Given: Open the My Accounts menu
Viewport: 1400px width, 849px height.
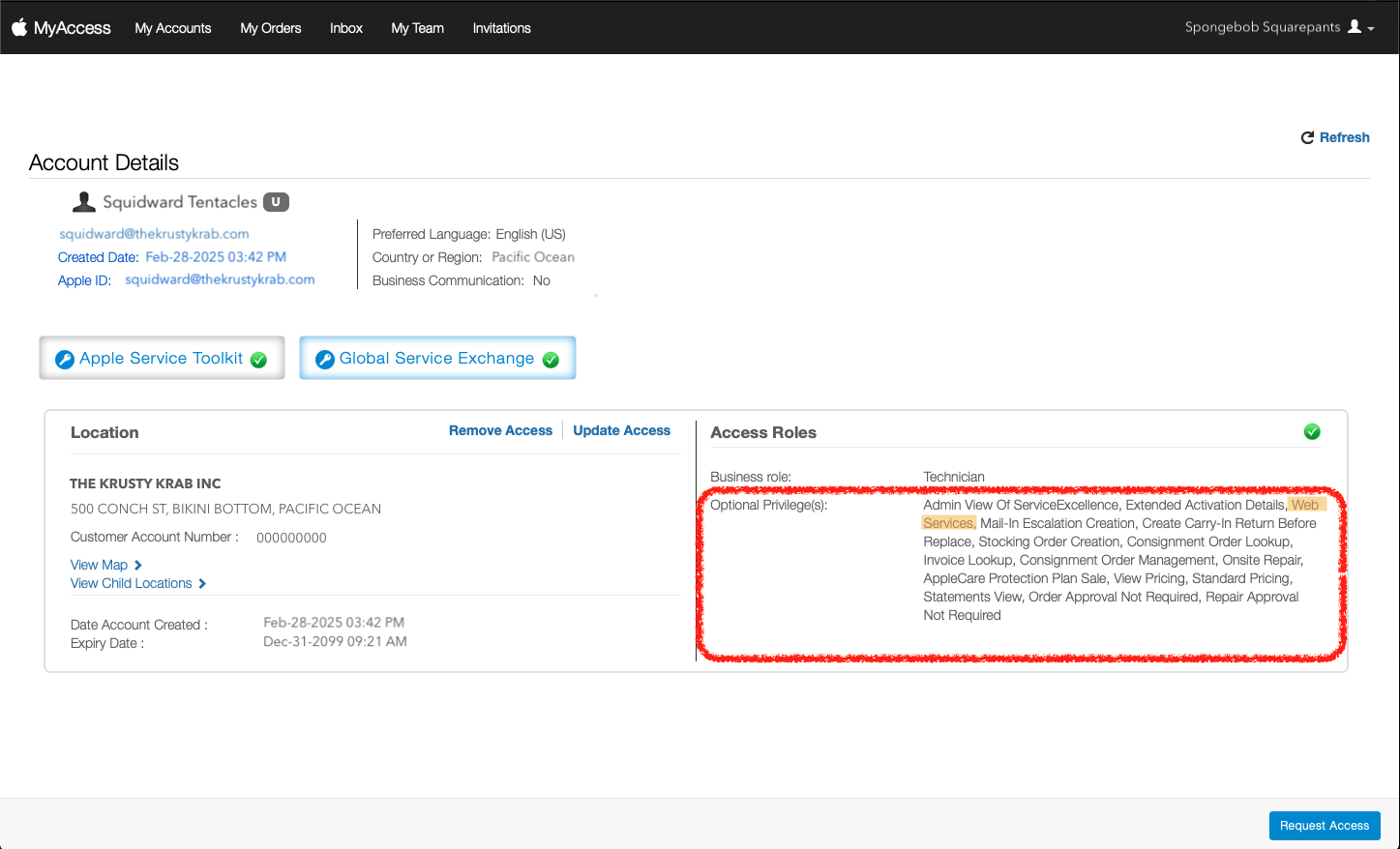Looking at the screenshot, I should tap(173, 28).
